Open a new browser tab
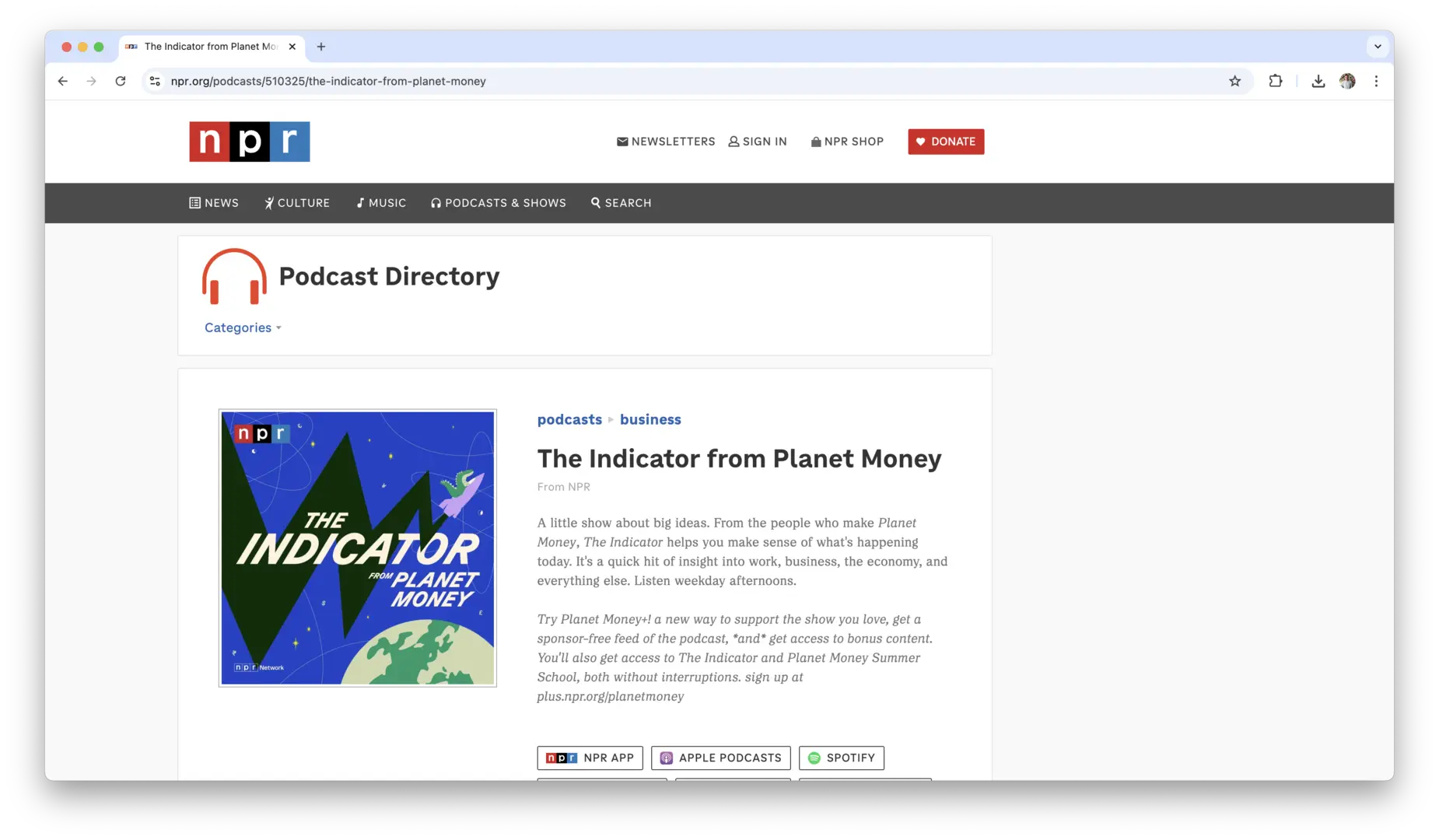1439x840 pixels. [321, 47]
